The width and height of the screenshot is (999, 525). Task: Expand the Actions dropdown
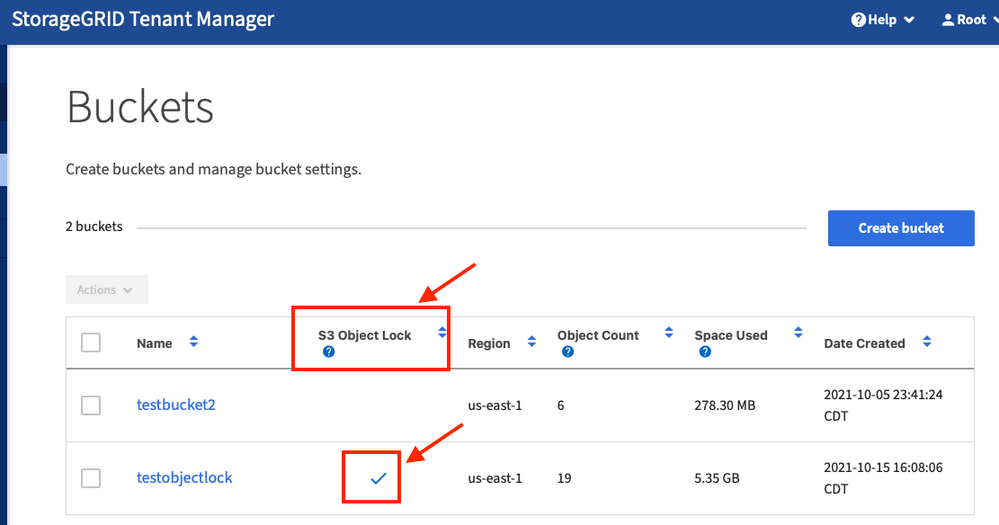106,289
